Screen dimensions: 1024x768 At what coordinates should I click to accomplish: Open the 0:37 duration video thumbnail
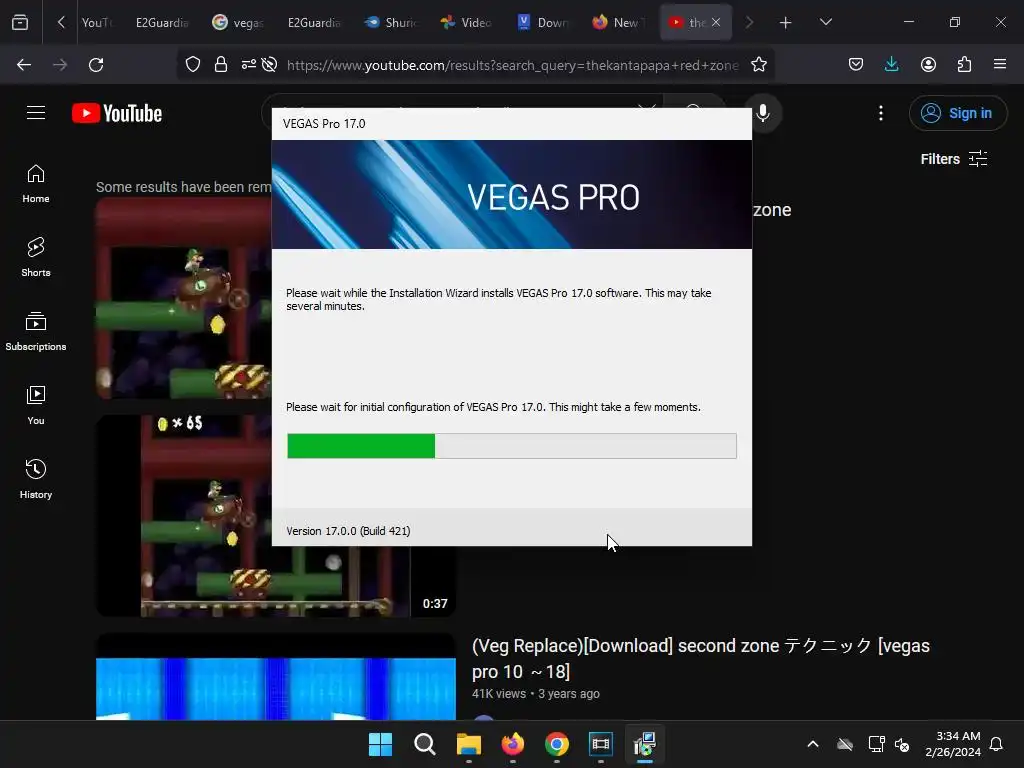pyautogui.click(x=276, y=581)
